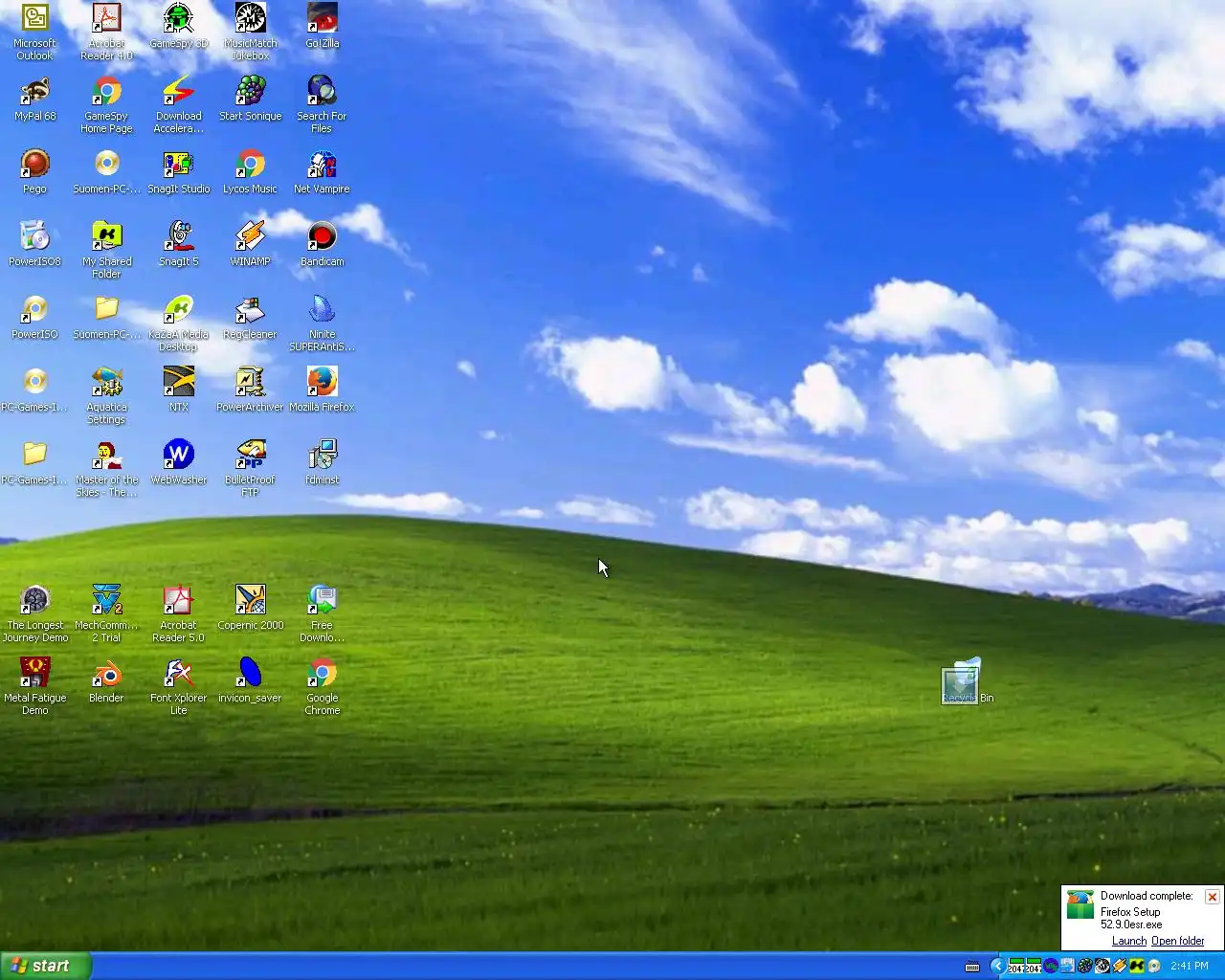Close the Download complete notification

(1212, 897)
